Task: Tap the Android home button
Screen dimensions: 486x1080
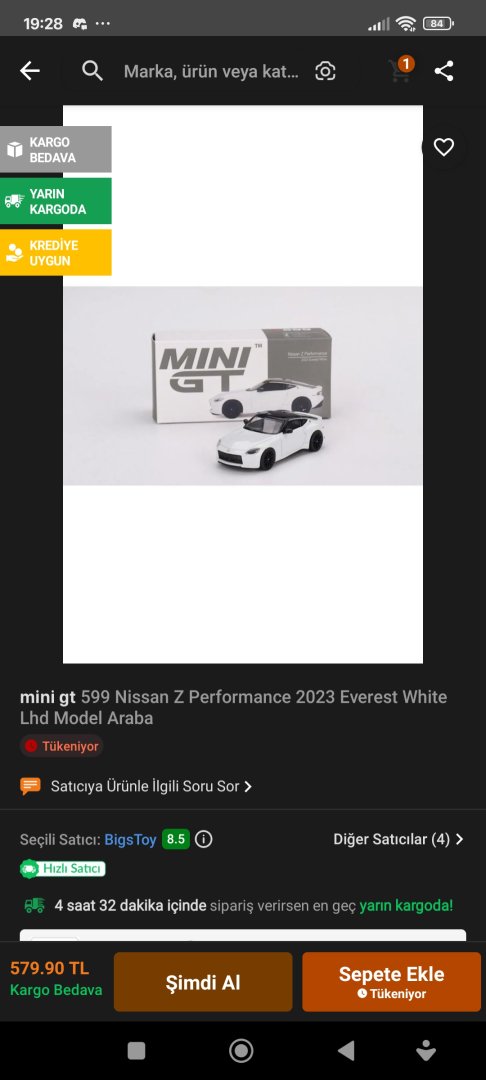Action: point(241,1050)
